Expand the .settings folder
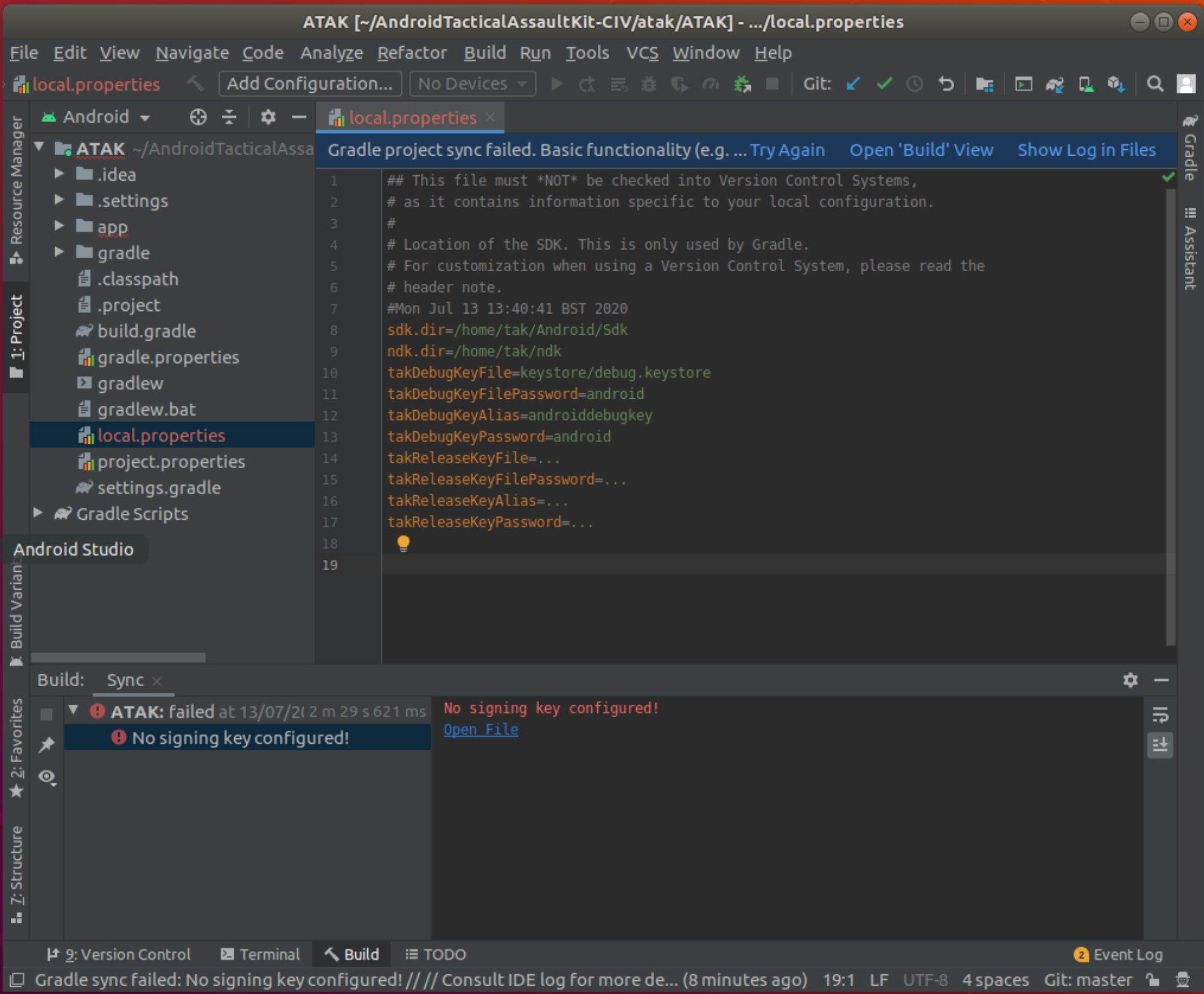1204x994 pixels. click(59, 199)
